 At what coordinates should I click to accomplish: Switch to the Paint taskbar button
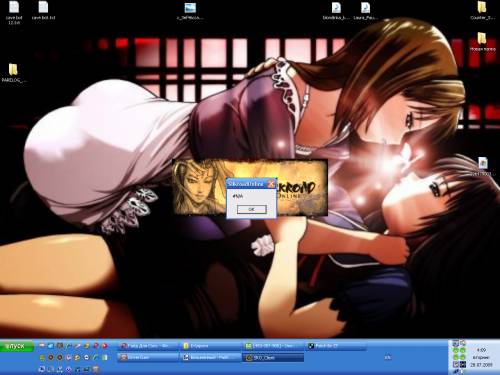click(x=211, y=358)
